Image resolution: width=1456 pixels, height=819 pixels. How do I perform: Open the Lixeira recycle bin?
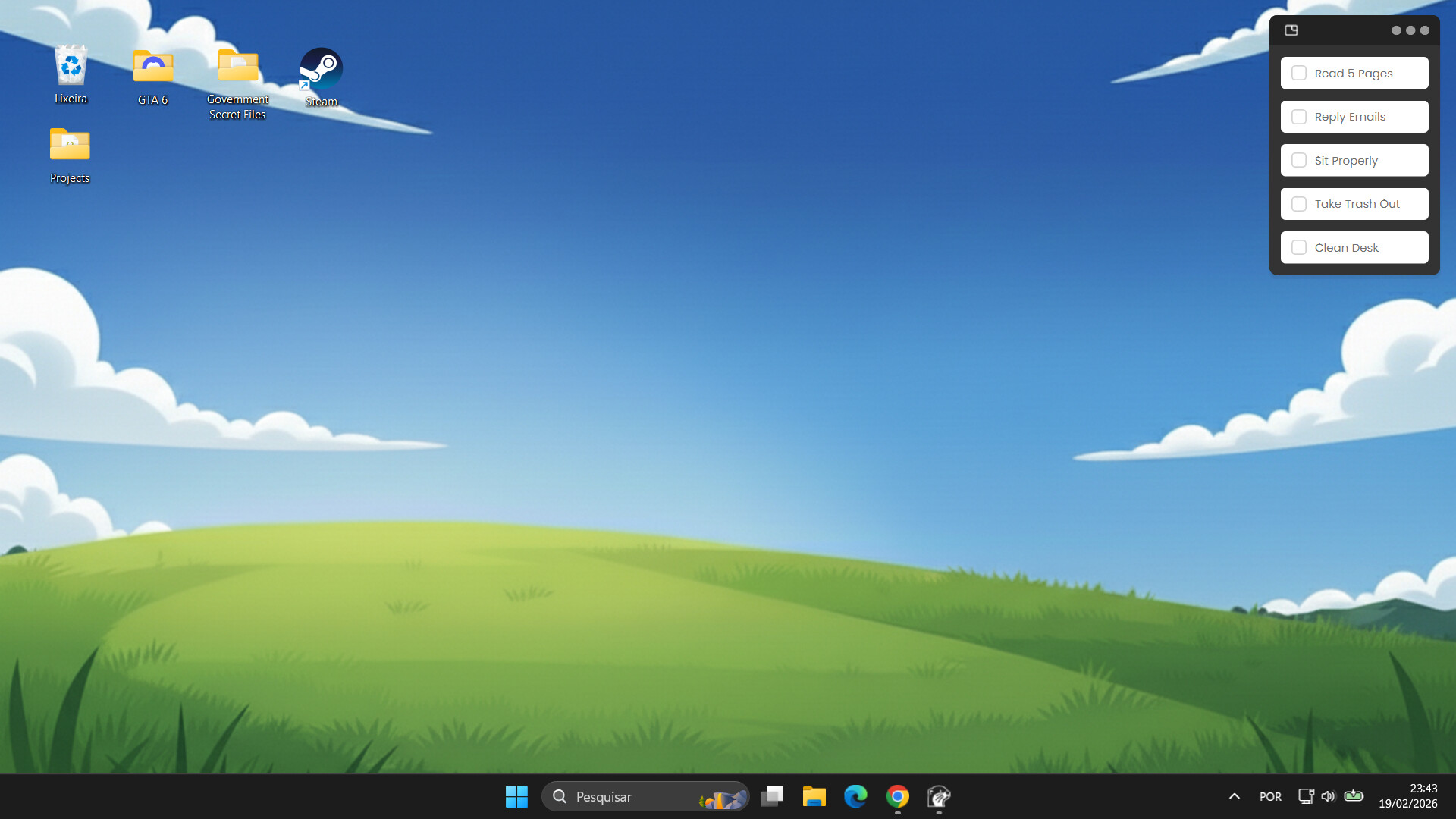(70, 65)
